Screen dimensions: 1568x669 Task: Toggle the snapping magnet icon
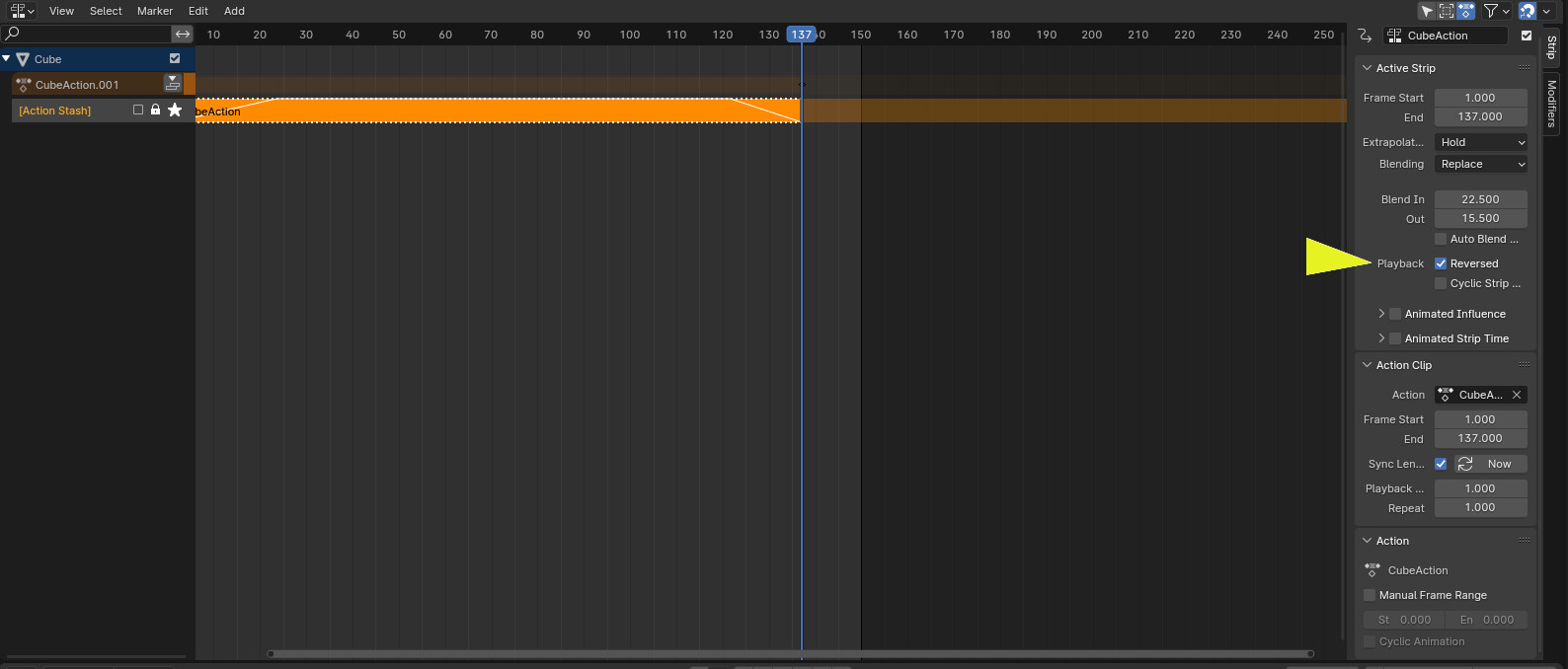click(1528, 11)
